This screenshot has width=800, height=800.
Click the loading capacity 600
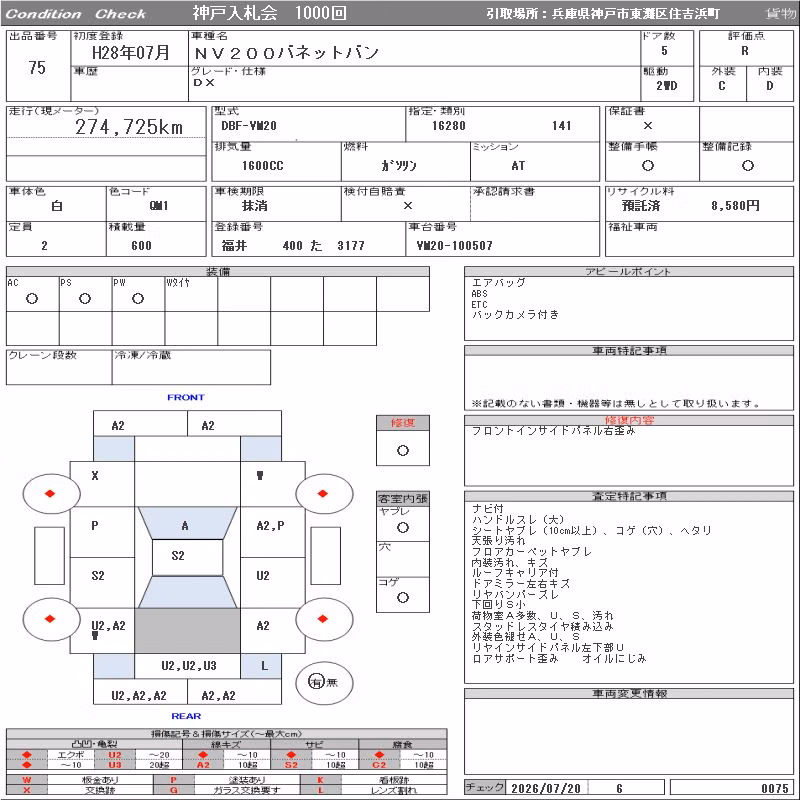141,245
